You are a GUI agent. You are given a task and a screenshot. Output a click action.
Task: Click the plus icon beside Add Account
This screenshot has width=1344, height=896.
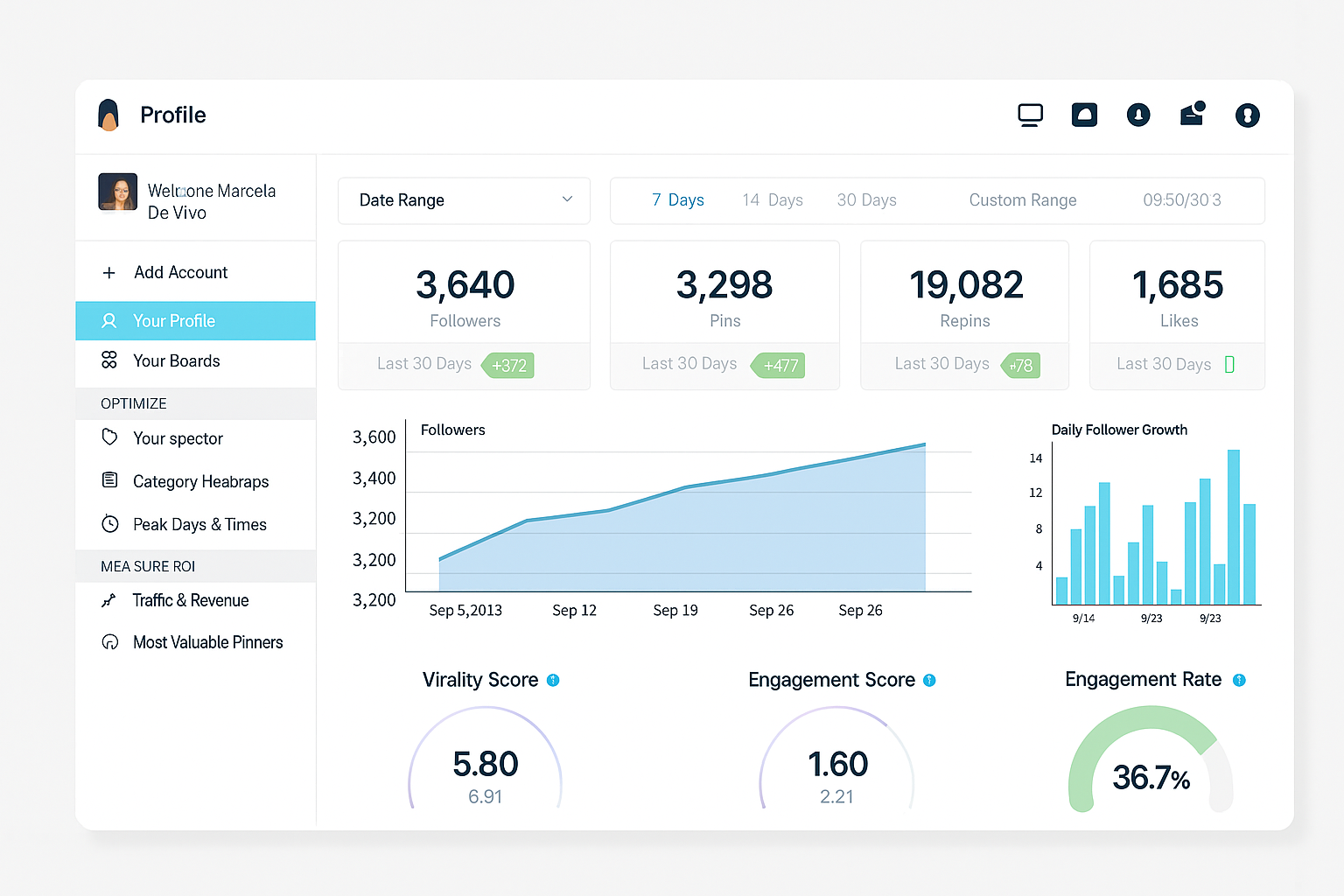coord(109,273)
